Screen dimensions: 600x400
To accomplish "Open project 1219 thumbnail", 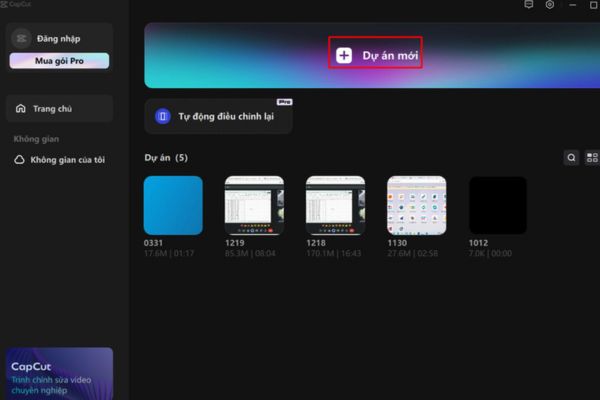I will tap(254, 205).
